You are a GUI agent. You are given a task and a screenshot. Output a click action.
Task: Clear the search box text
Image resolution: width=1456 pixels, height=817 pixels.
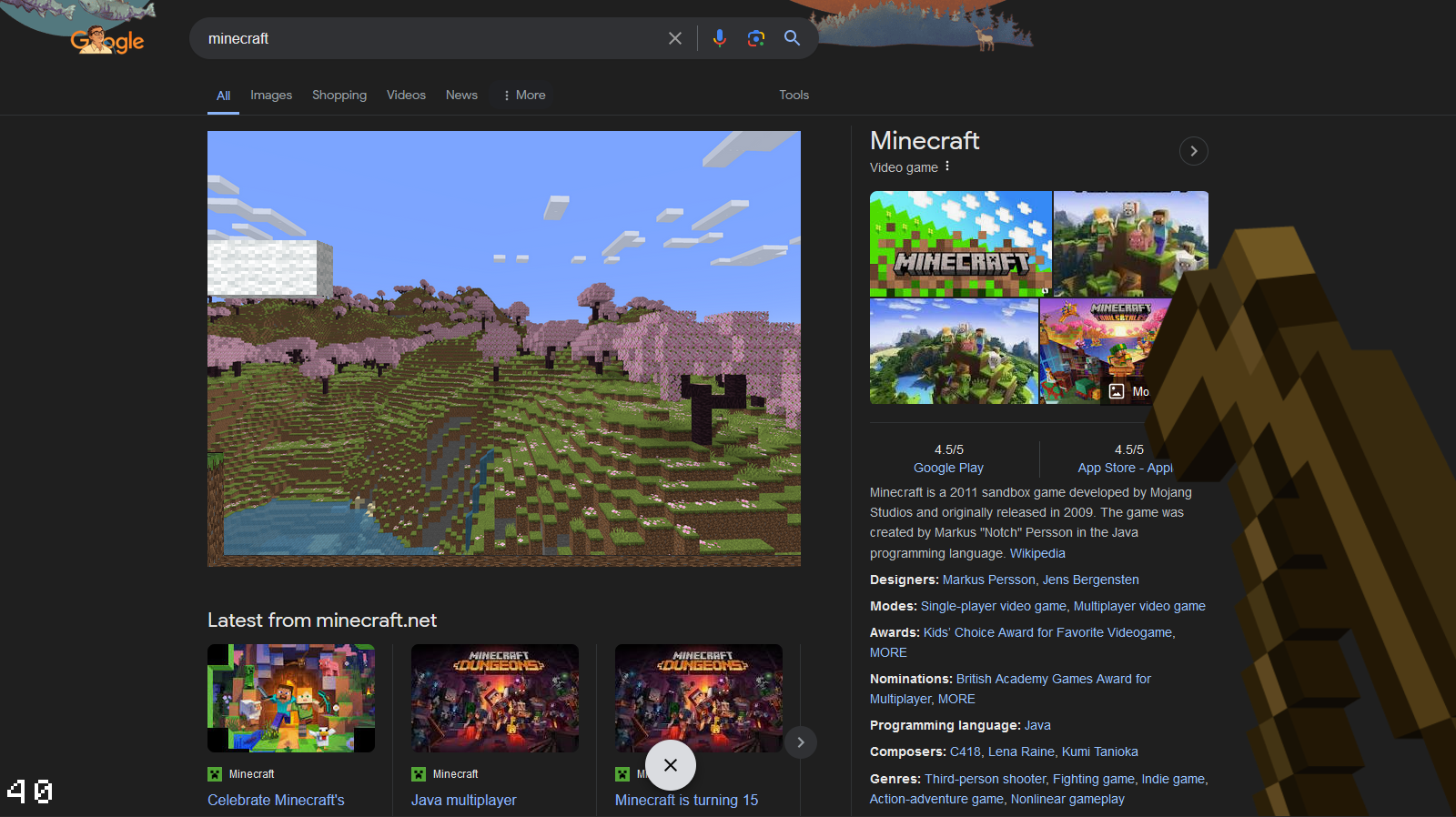click(674, 38)
